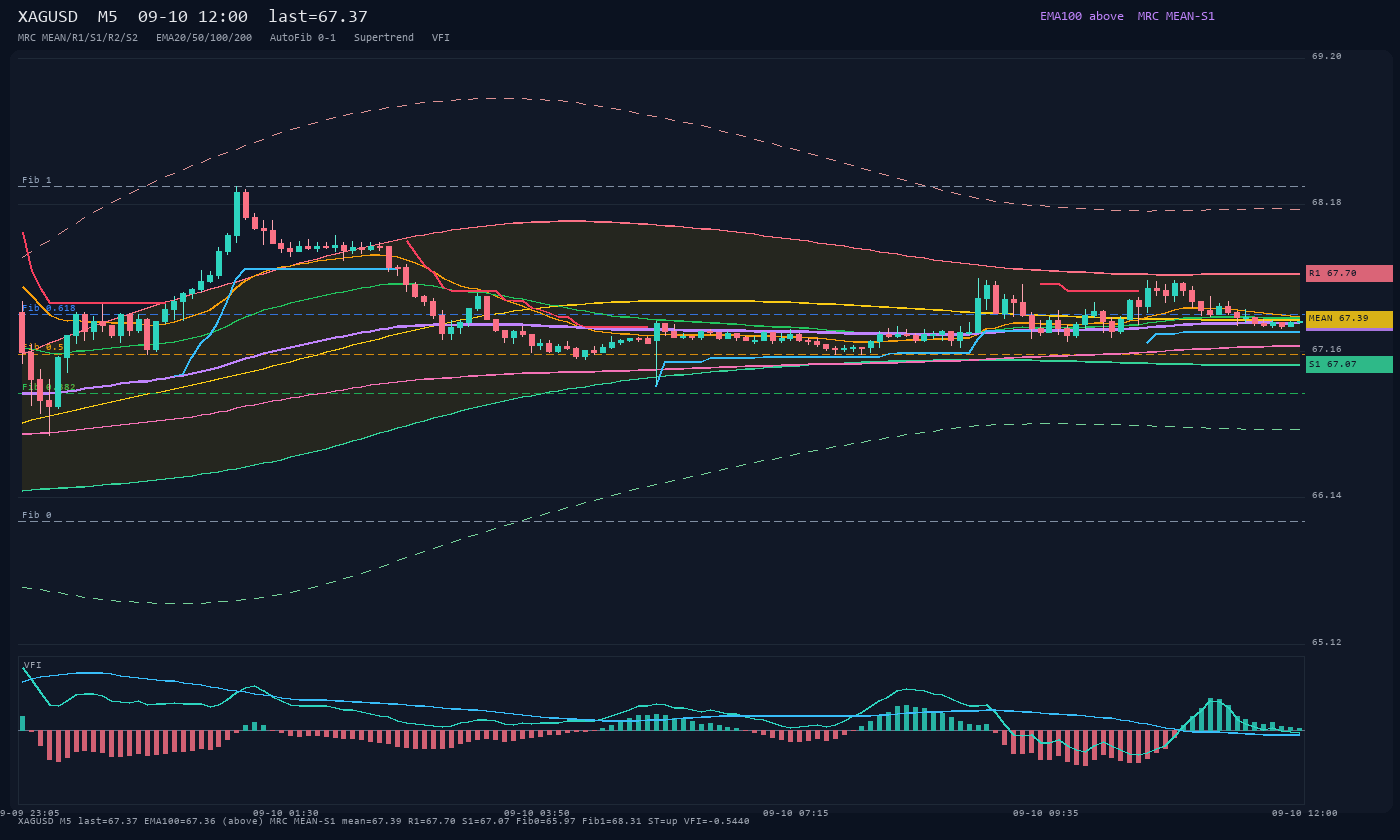Click the 09-10 01:30 time axis label

pyautogui.click(x=286, y=813)
